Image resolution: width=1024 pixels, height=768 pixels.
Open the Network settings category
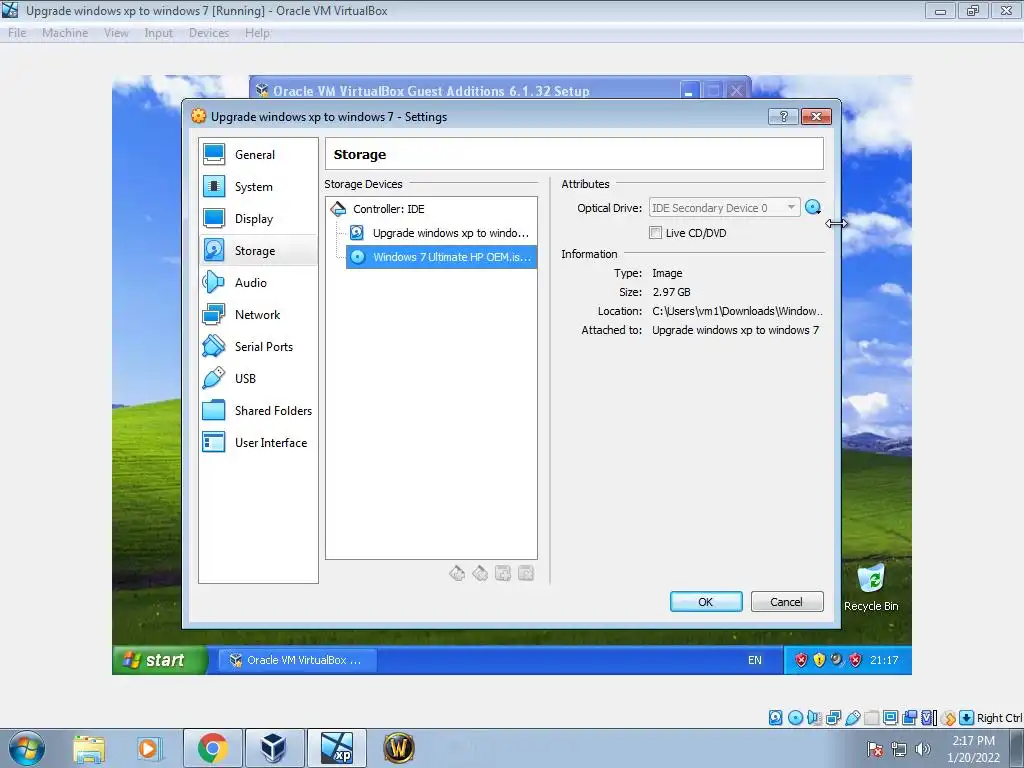pos(258,315)
